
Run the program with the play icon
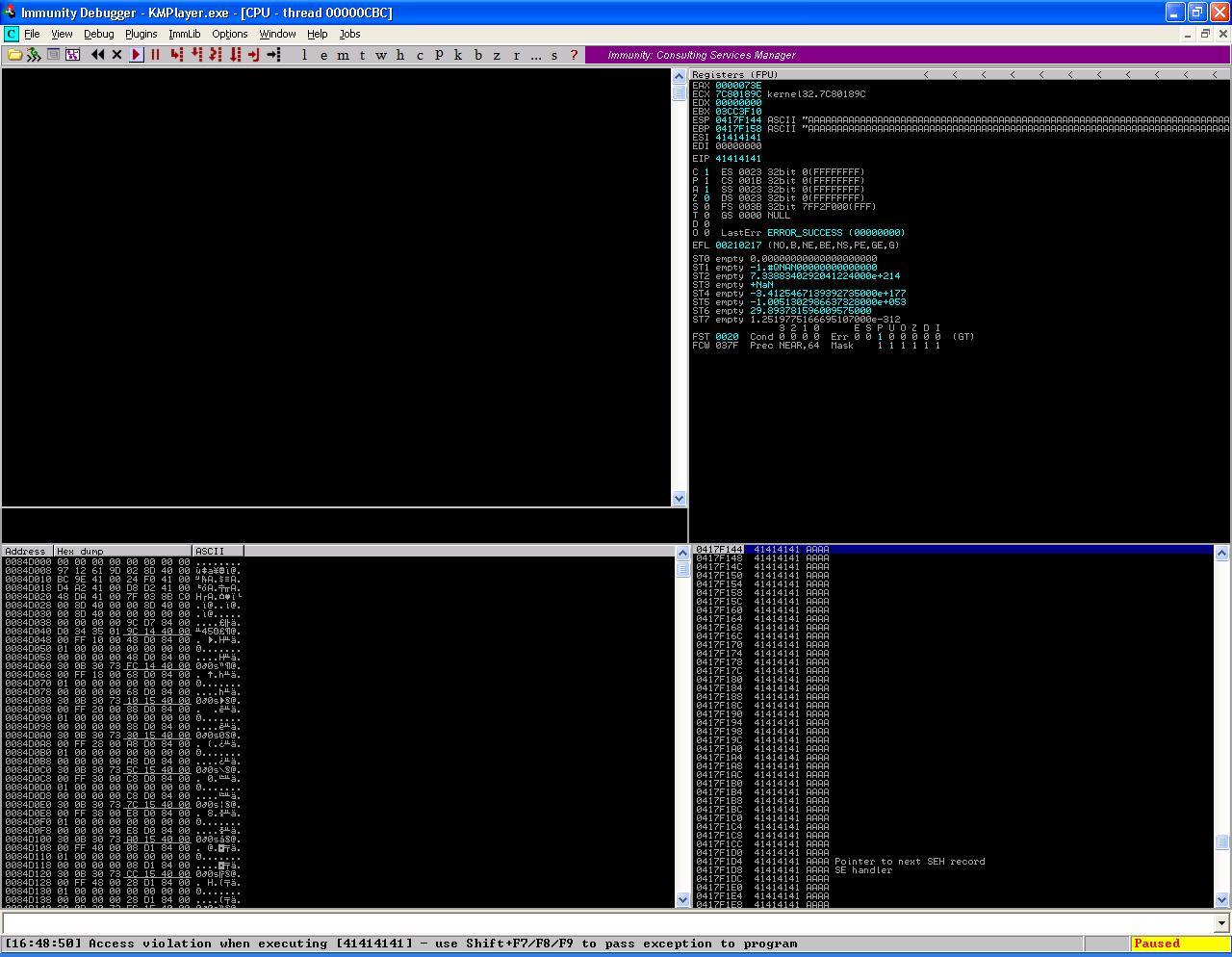[137, 55]
